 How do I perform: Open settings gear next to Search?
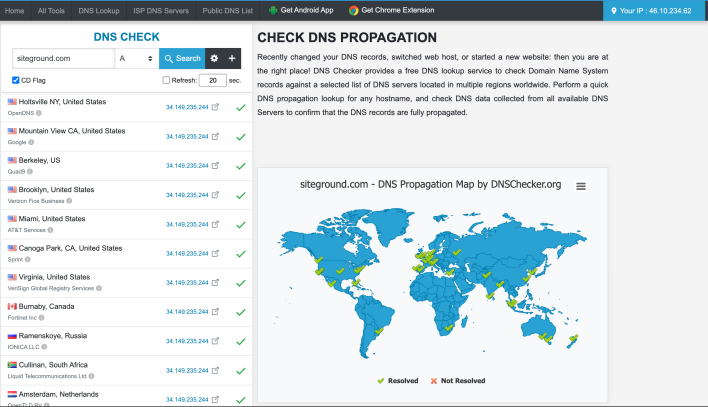click(x=214, y=58)
